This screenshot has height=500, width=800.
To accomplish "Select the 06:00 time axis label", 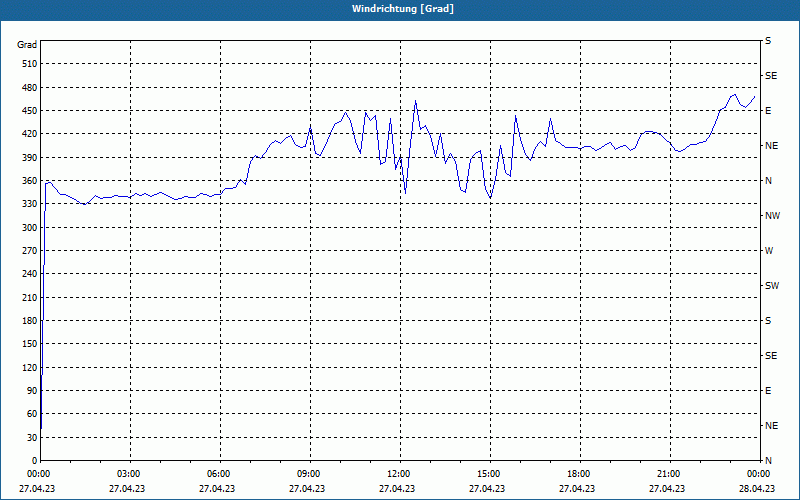I will coord(219,474).
